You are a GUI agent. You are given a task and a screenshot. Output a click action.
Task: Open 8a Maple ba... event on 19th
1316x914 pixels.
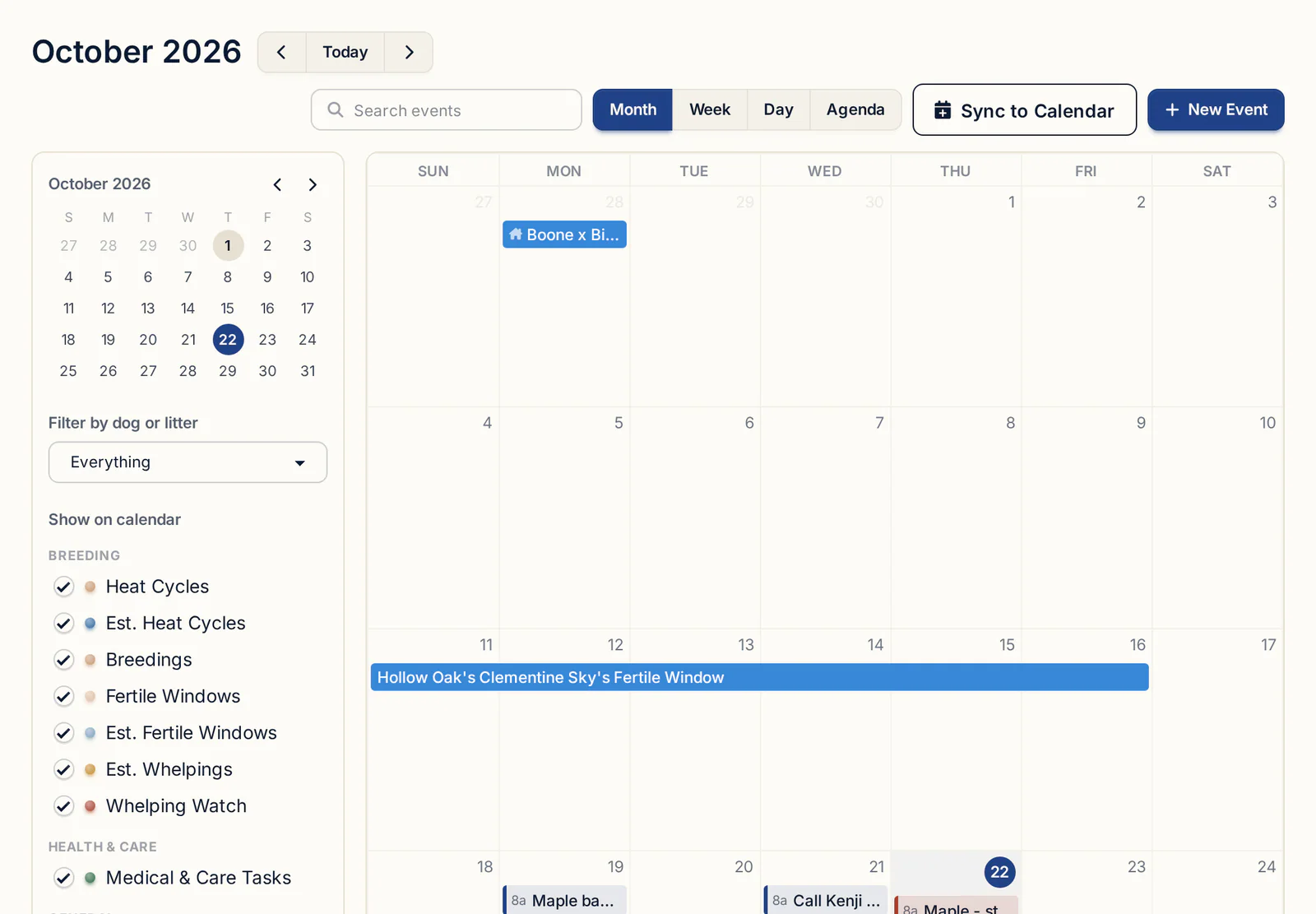coord(564,900)
